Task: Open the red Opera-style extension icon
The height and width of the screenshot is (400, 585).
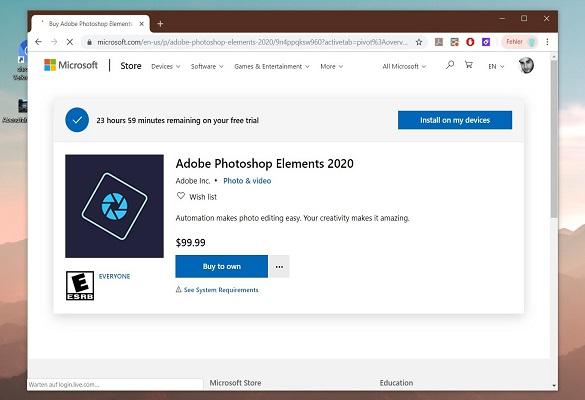Action: click(470, 42)
